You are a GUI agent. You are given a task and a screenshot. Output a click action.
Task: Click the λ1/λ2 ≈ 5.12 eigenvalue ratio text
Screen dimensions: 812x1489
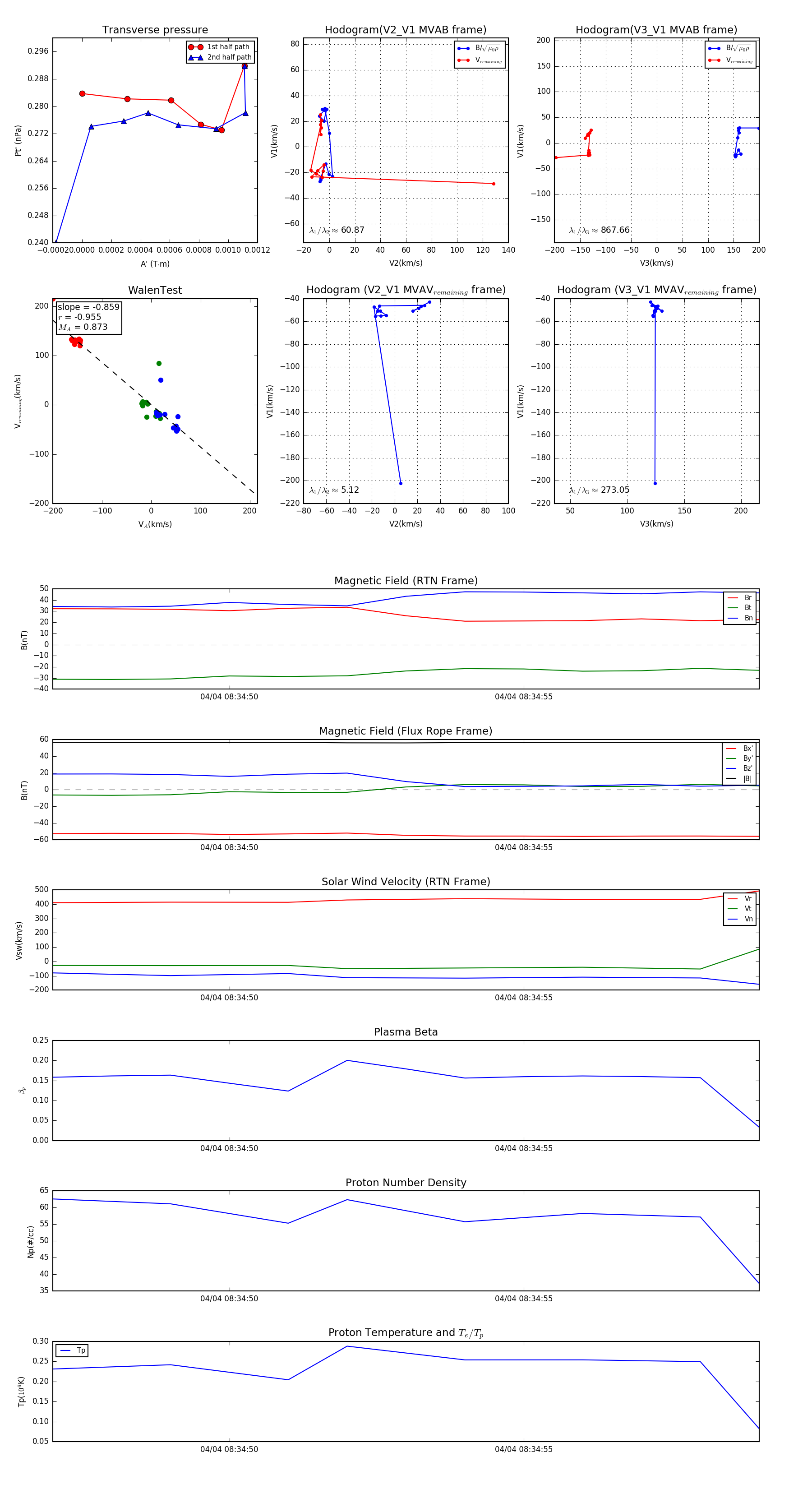[x=334, y=490]
